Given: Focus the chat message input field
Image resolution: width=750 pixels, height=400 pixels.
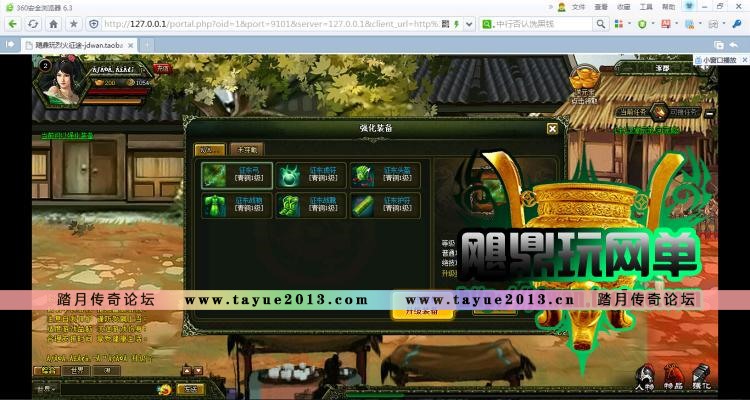Looking at the screenshot, I should tap(109, 389).
